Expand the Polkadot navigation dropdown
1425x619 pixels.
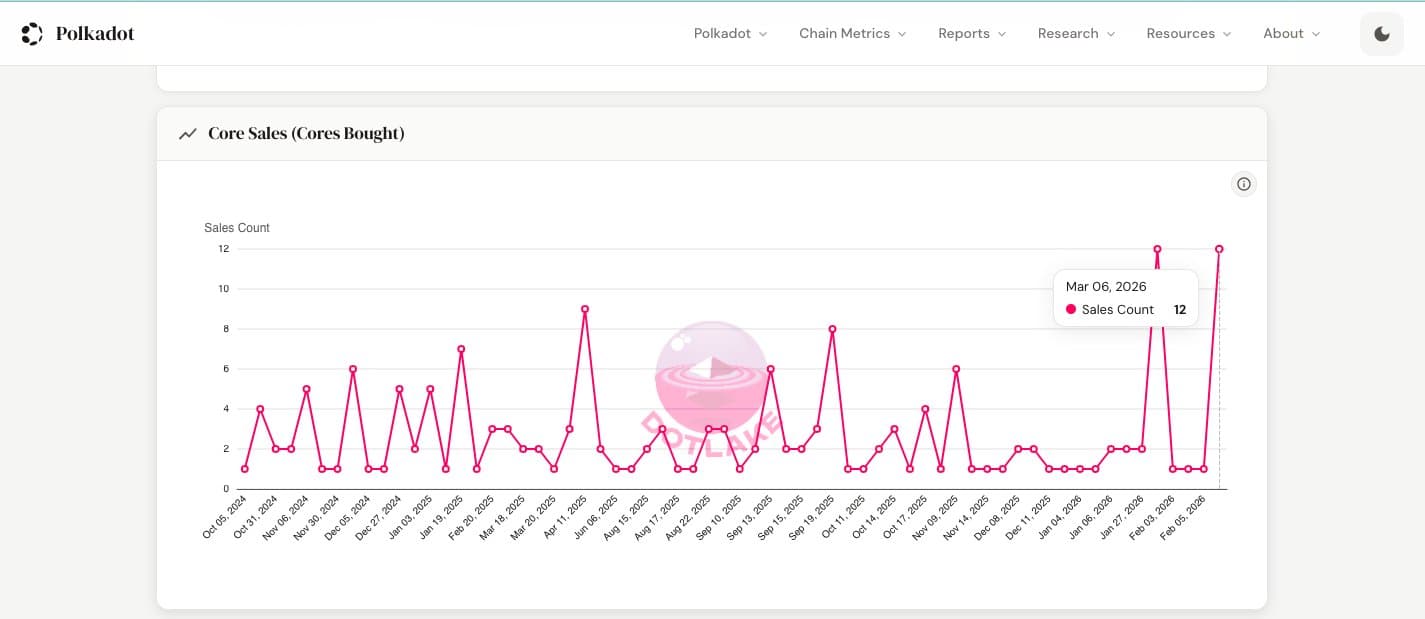[730, 34]
